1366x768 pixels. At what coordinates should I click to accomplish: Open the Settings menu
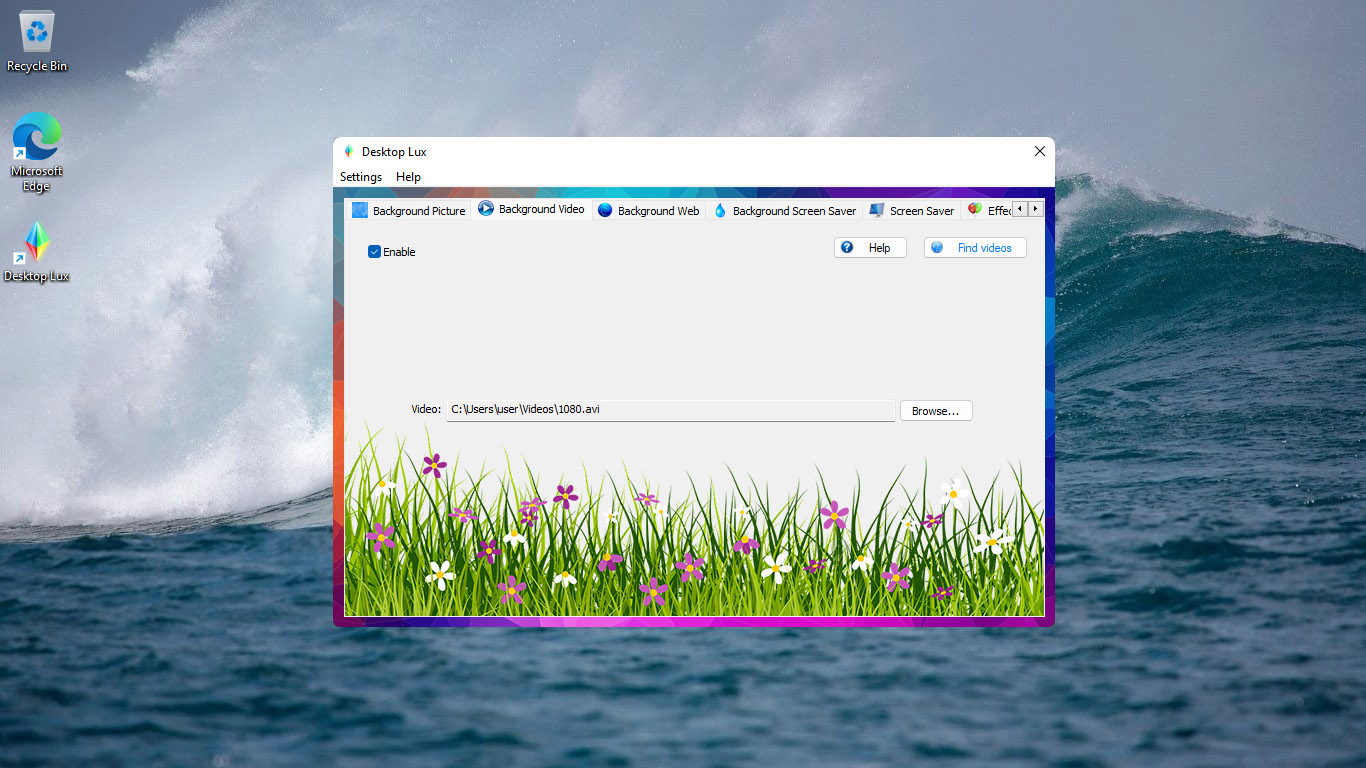(x=361, y=177)
